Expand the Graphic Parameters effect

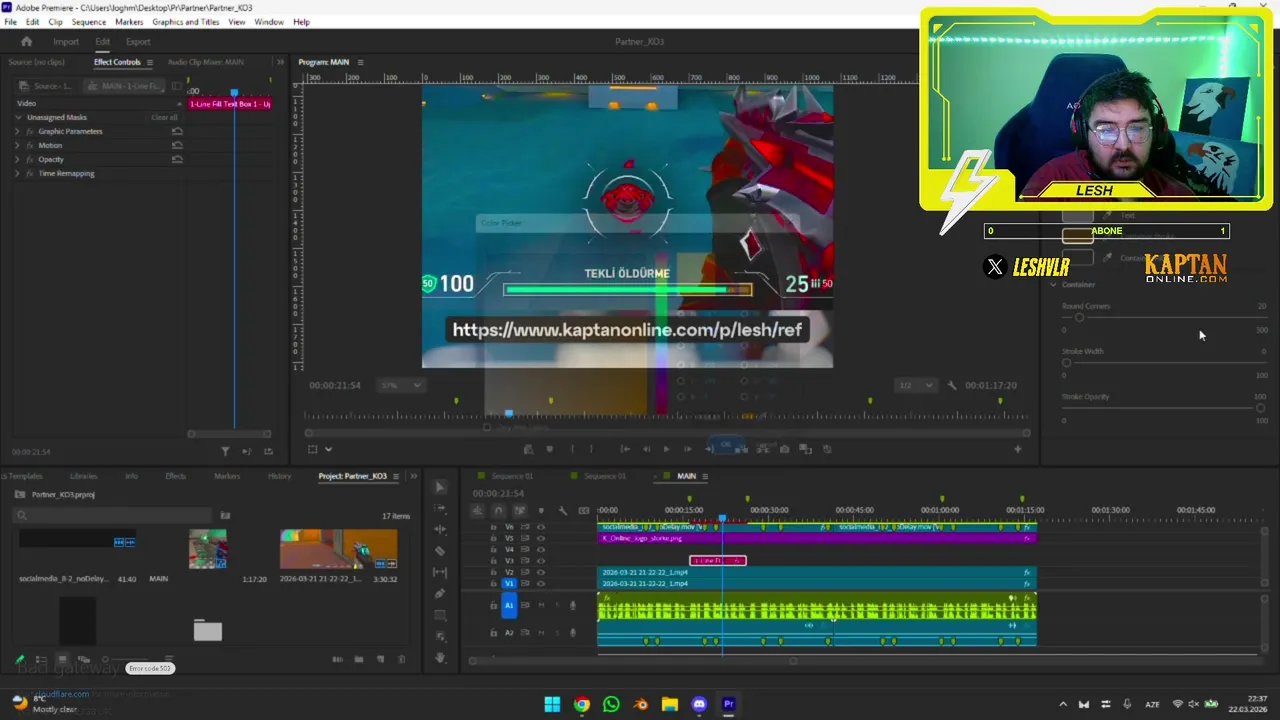point(17,131)
